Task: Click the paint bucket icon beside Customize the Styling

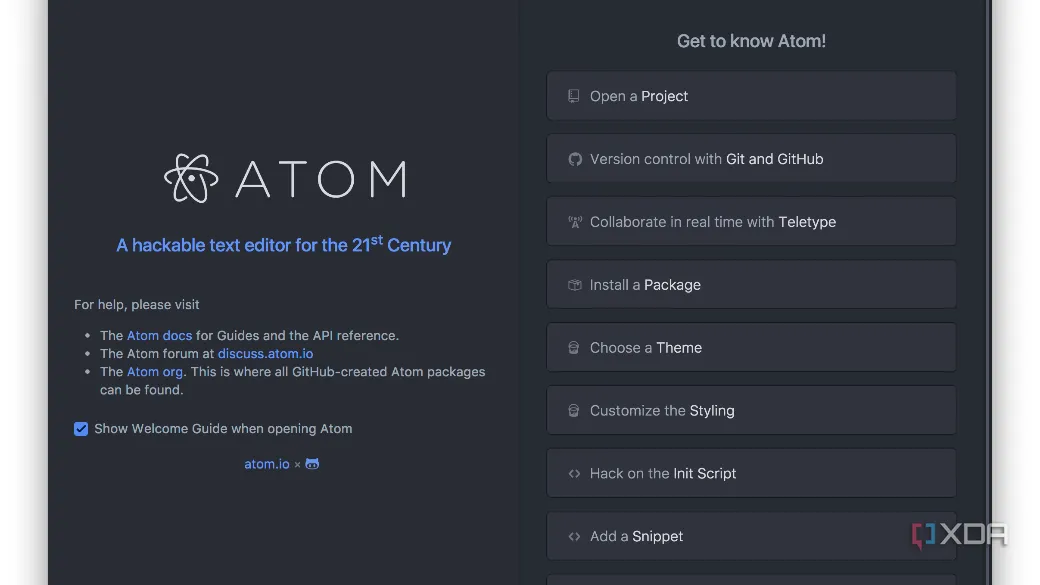Action: tap(574, 411)
